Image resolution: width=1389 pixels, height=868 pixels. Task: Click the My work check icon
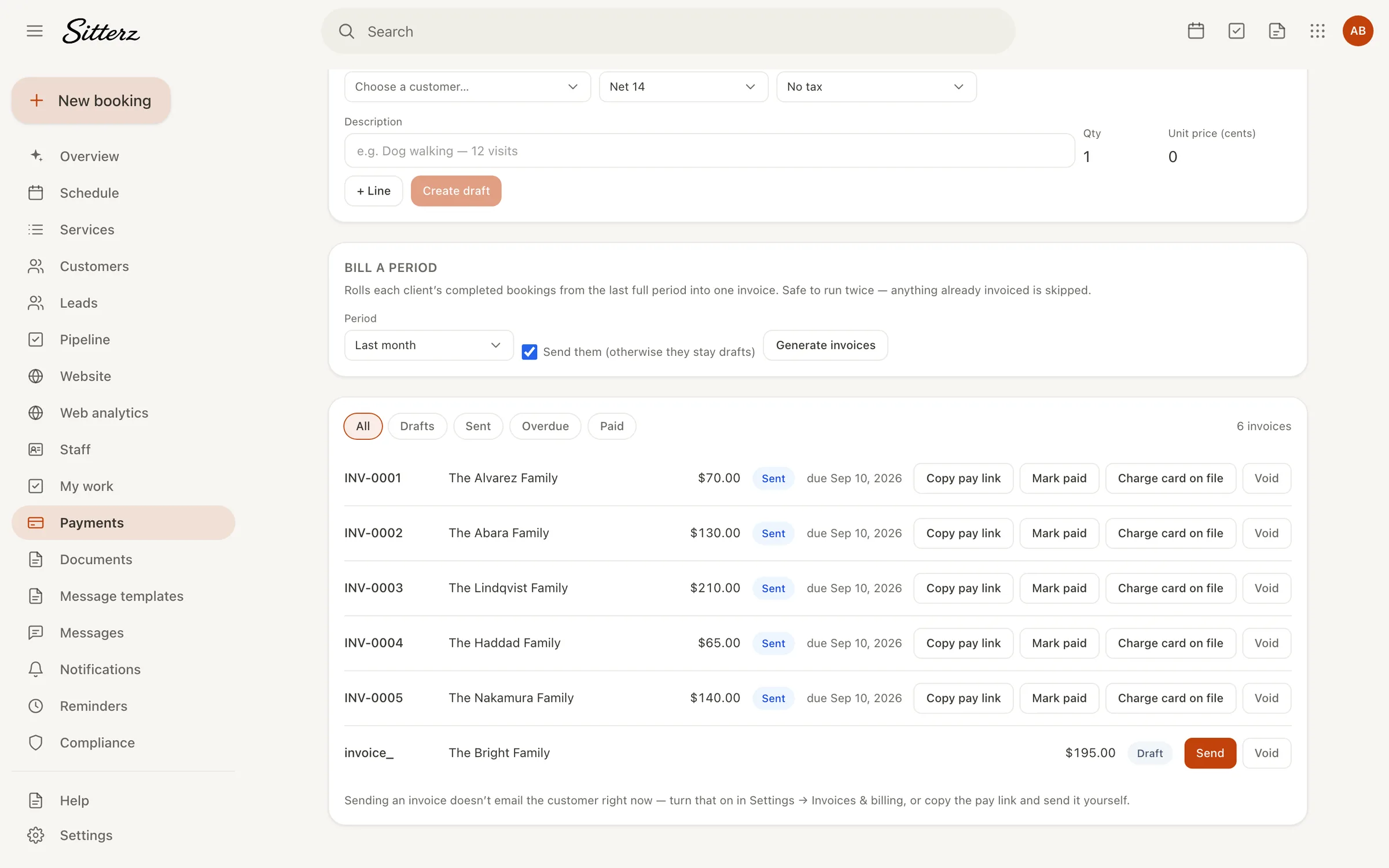click(36, 486)
